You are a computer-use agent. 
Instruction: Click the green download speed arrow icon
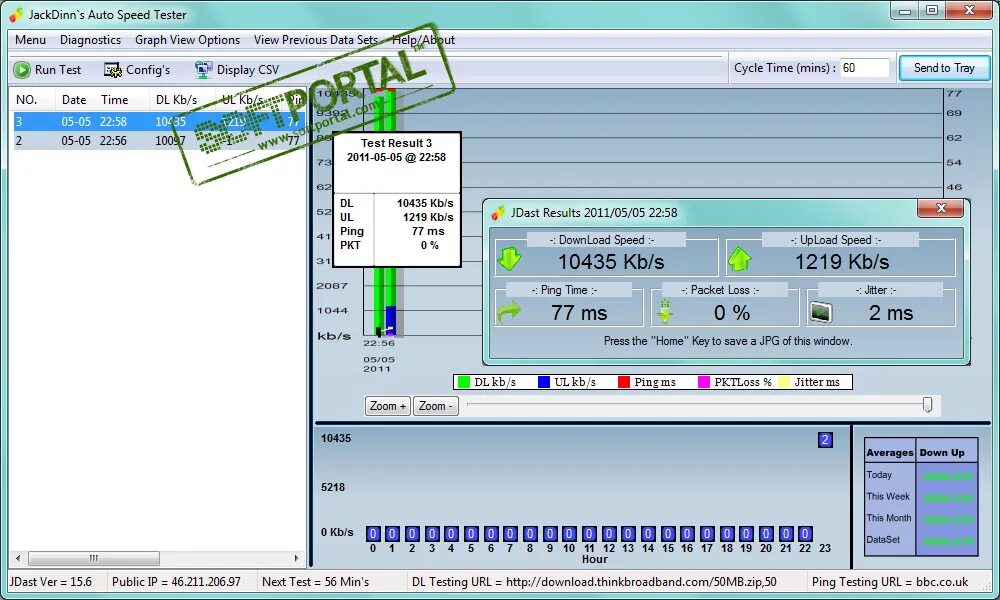click(x=509, y=259)
